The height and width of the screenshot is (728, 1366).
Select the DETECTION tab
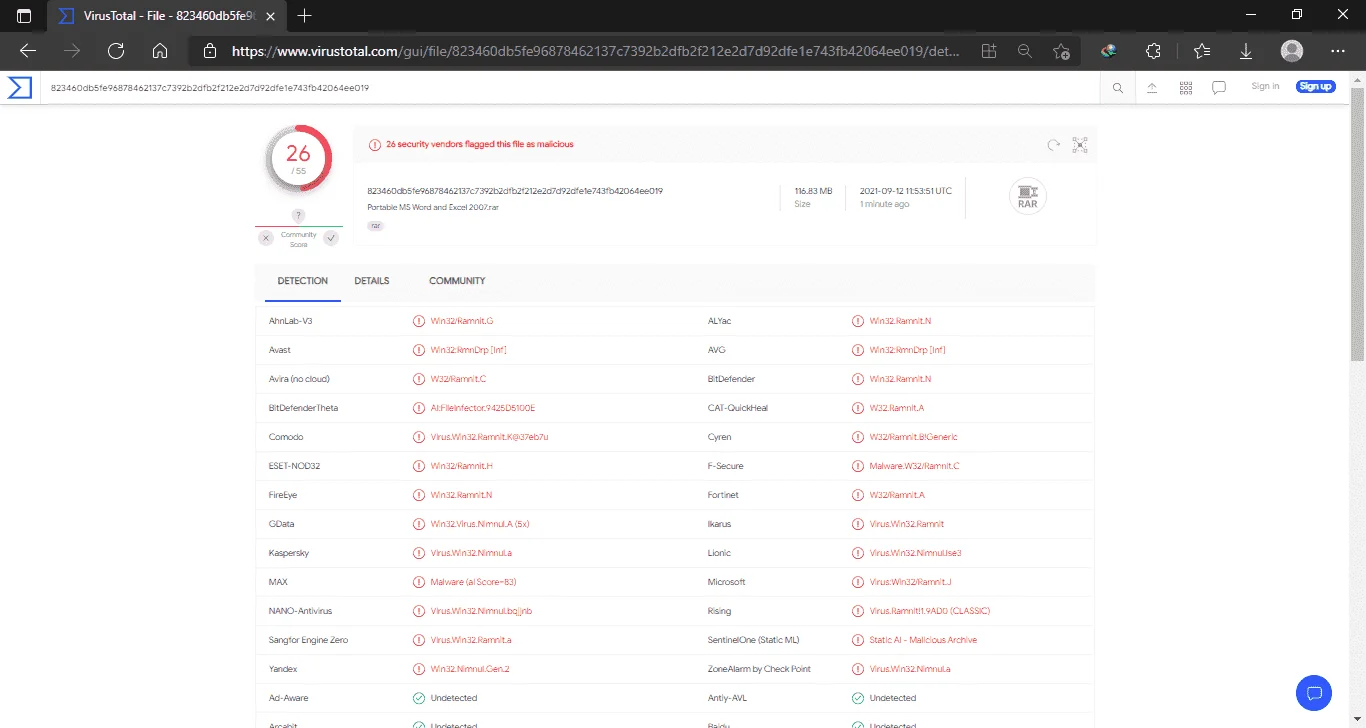point(303,281)
